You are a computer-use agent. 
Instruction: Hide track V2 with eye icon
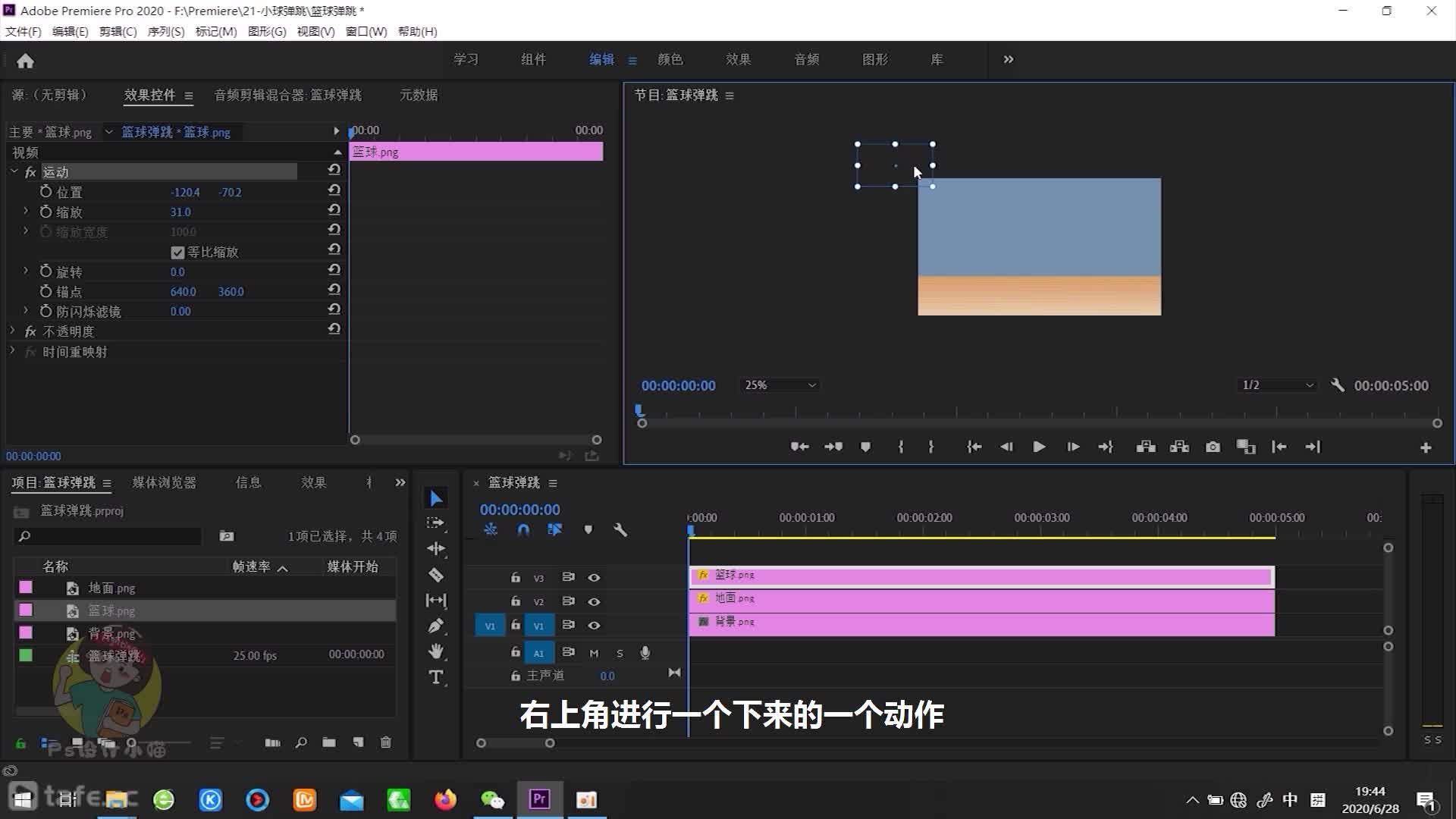[x=594, y=601]
